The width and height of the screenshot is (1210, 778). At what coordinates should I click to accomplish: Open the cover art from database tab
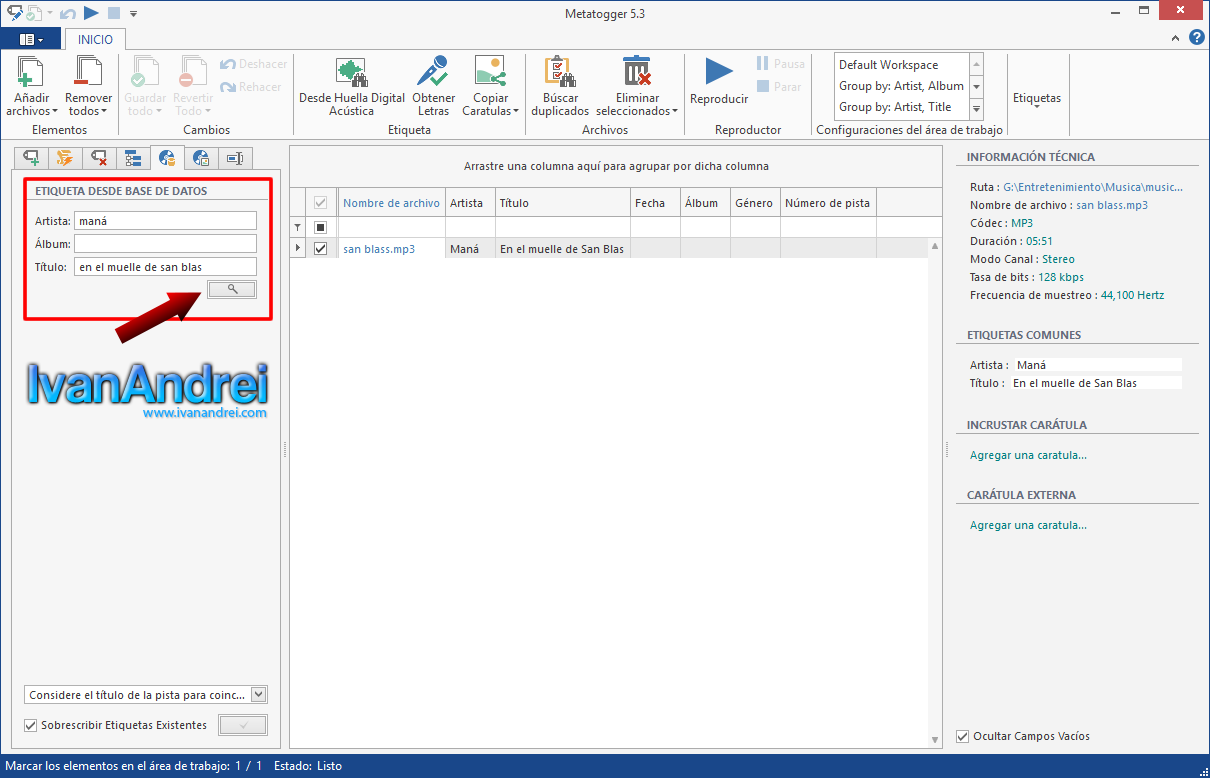201,158
